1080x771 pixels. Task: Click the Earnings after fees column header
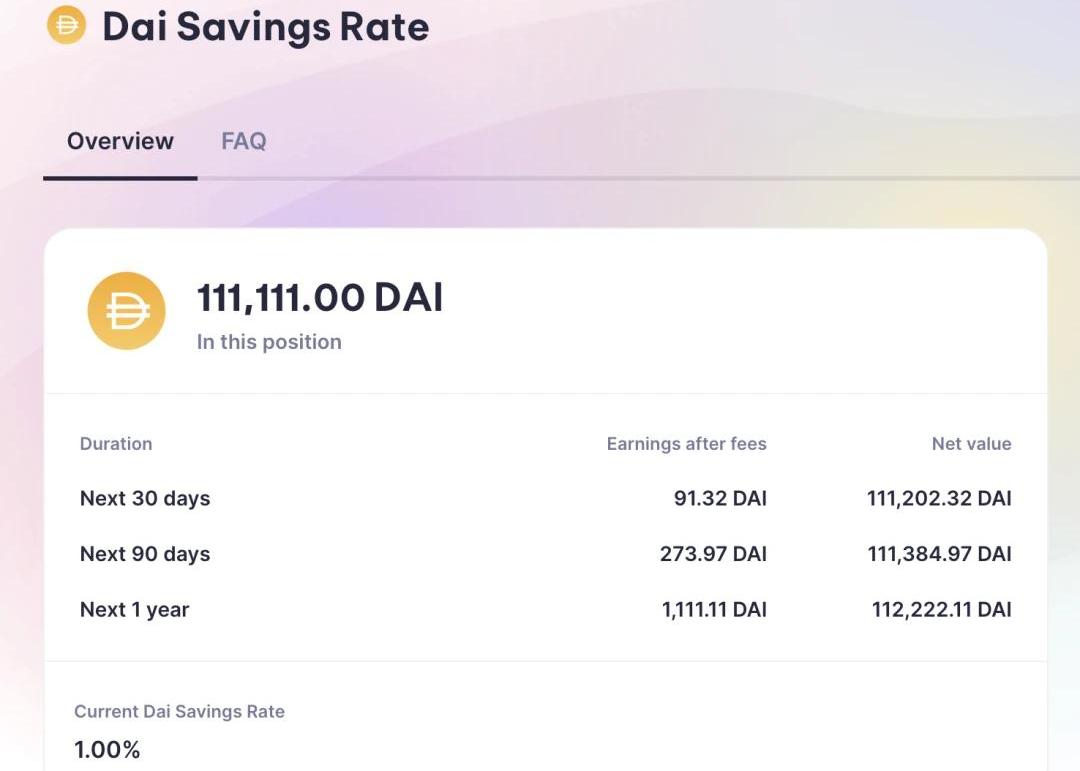pos(687,444)
